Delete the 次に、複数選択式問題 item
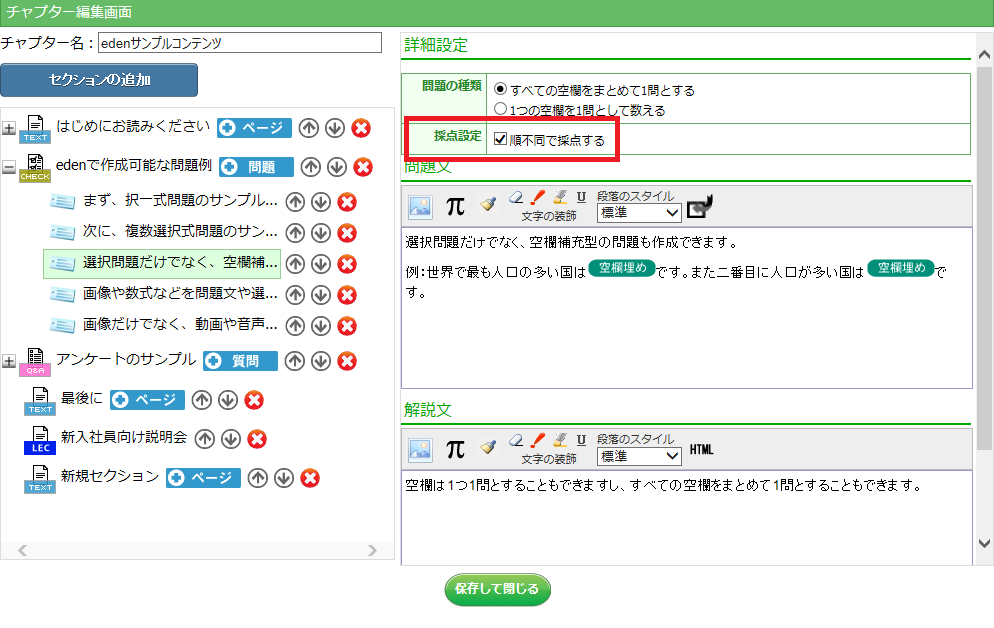Screen dimensions: 994x628 pos(347,233)
